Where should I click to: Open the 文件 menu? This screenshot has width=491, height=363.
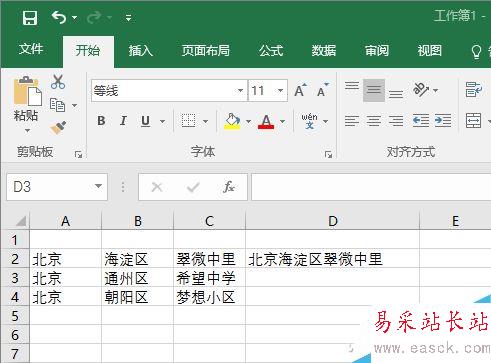click(31, 49)
